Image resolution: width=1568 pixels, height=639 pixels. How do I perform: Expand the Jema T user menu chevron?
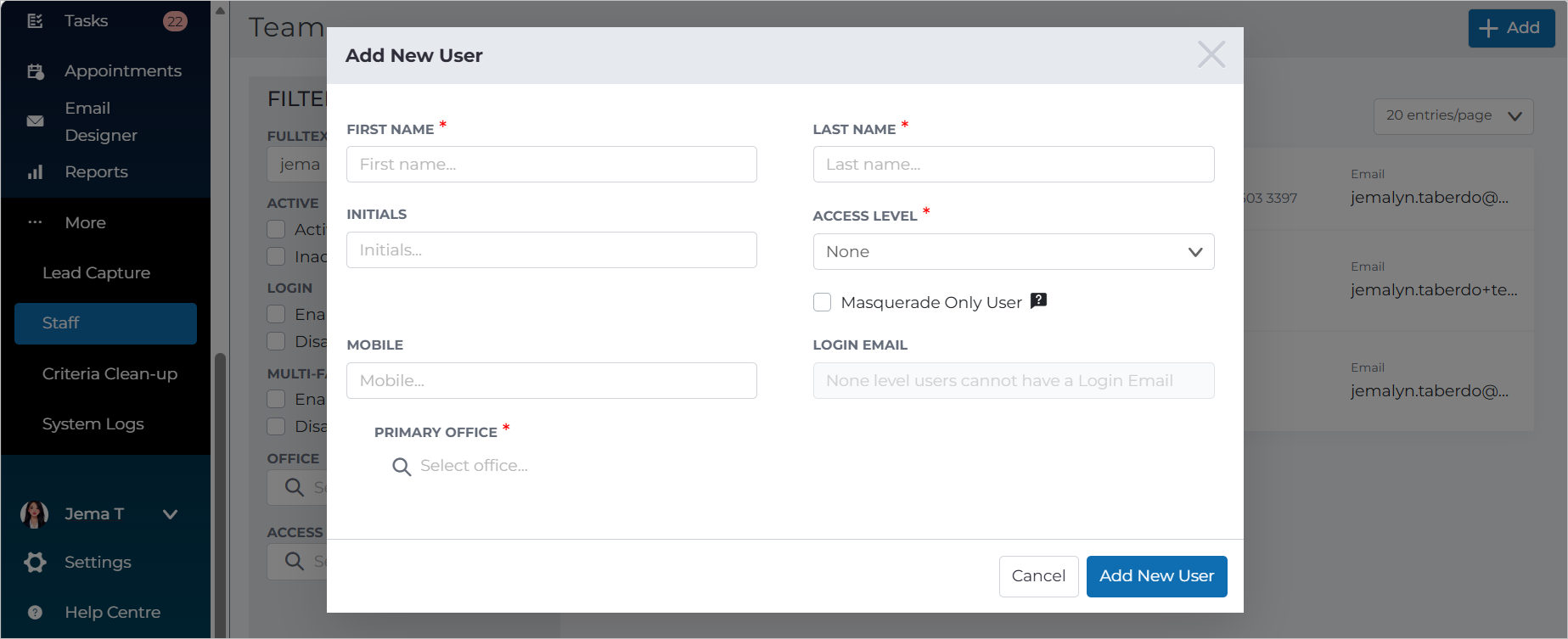pos(170,514)
